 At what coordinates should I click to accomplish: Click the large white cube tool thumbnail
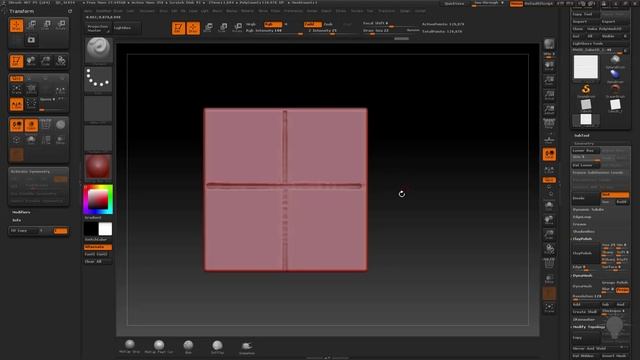tap(586, 67)
